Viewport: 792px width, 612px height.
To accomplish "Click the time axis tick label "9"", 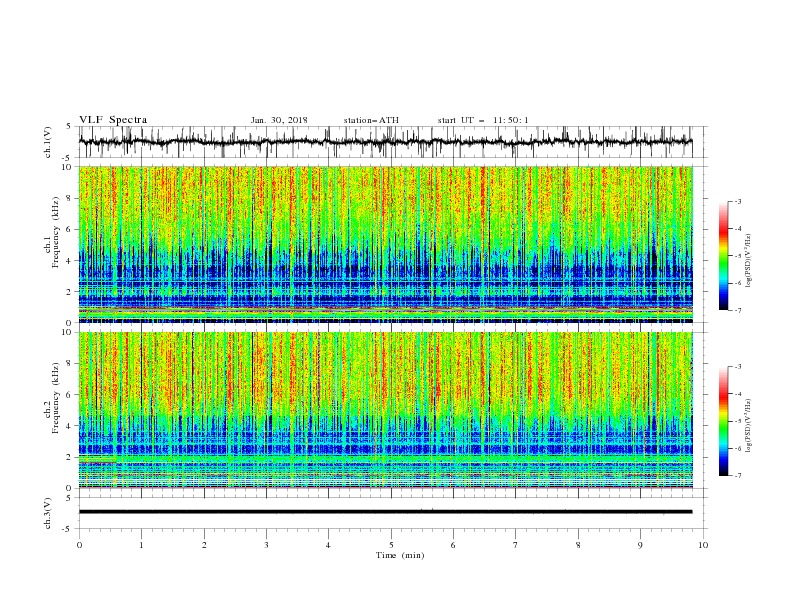I will click(x=640, y=545).
